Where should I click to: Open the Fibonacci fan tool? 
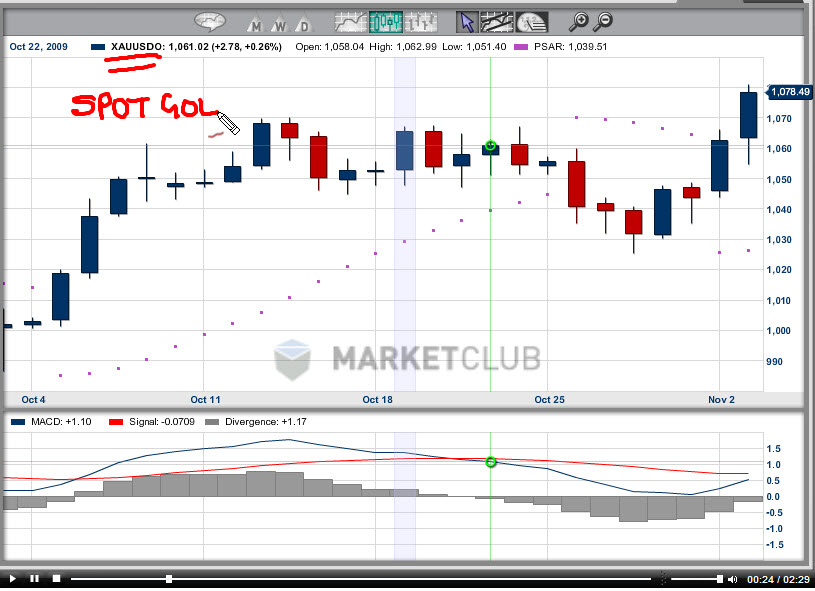coord(532,22)
